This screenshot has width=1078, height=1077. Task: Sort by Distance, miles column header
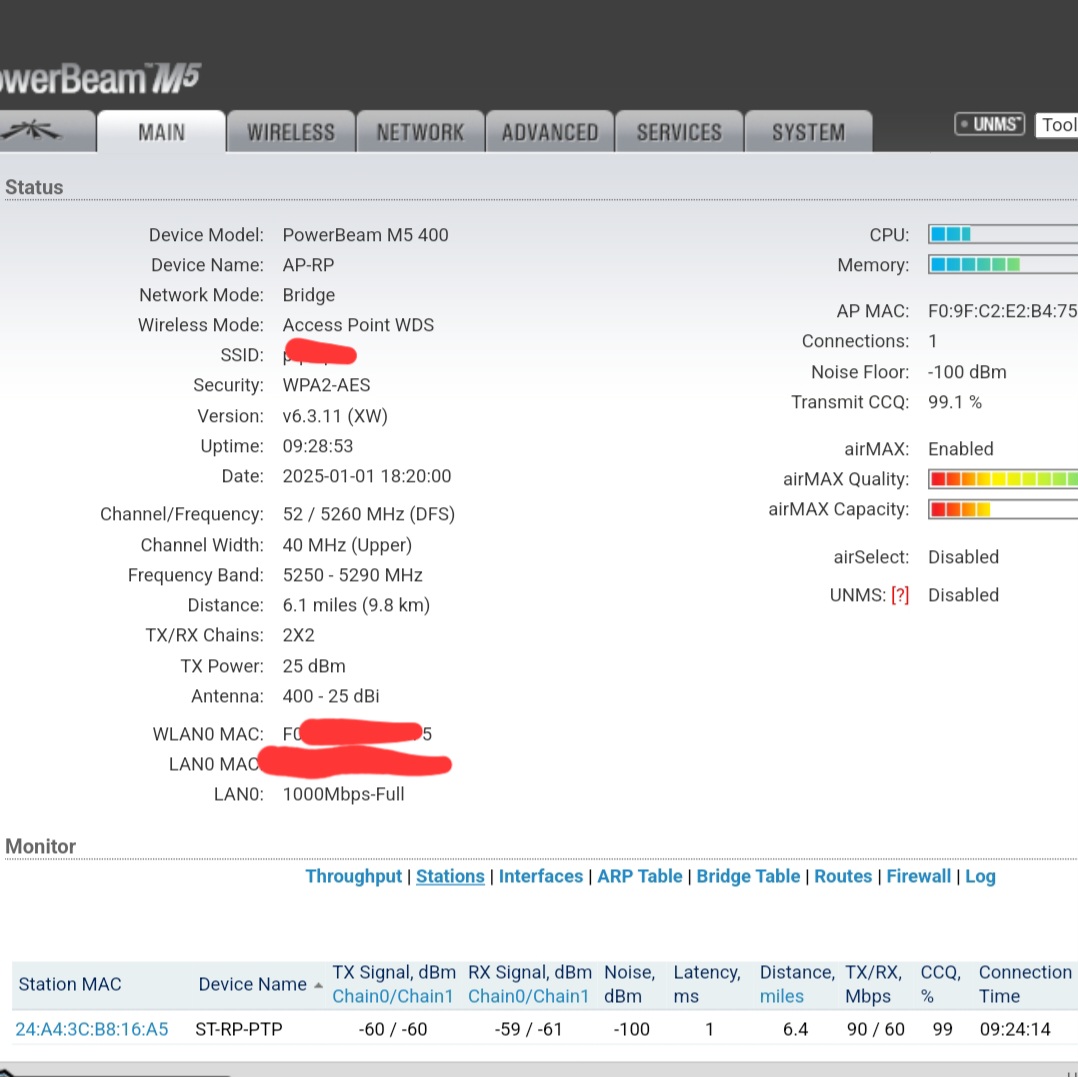click(x=798, y=984)
